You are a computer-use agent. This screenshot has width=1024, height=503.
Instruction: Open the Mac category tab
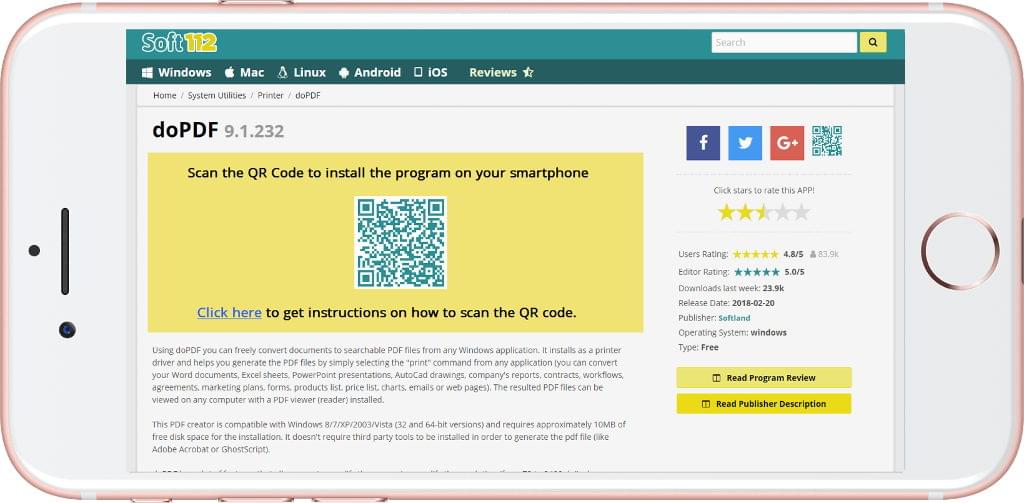pos(244,72)
